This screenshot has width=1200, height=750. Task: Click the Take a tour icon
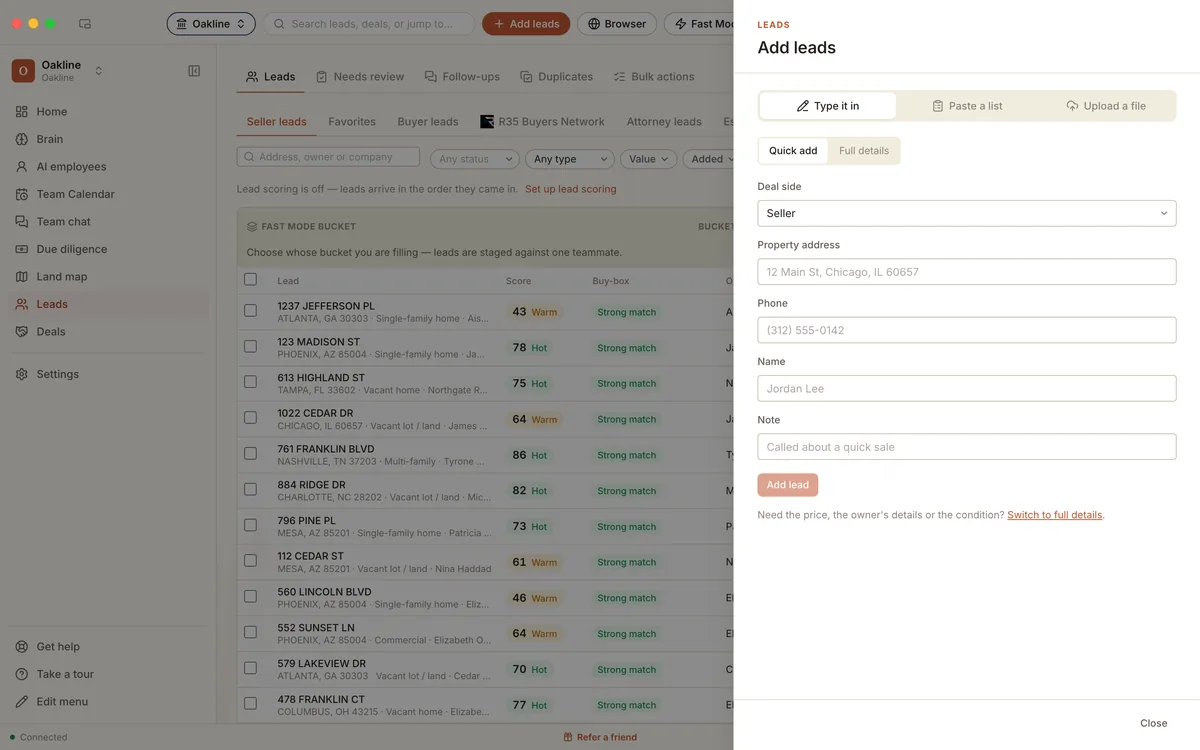coord(22,674)
